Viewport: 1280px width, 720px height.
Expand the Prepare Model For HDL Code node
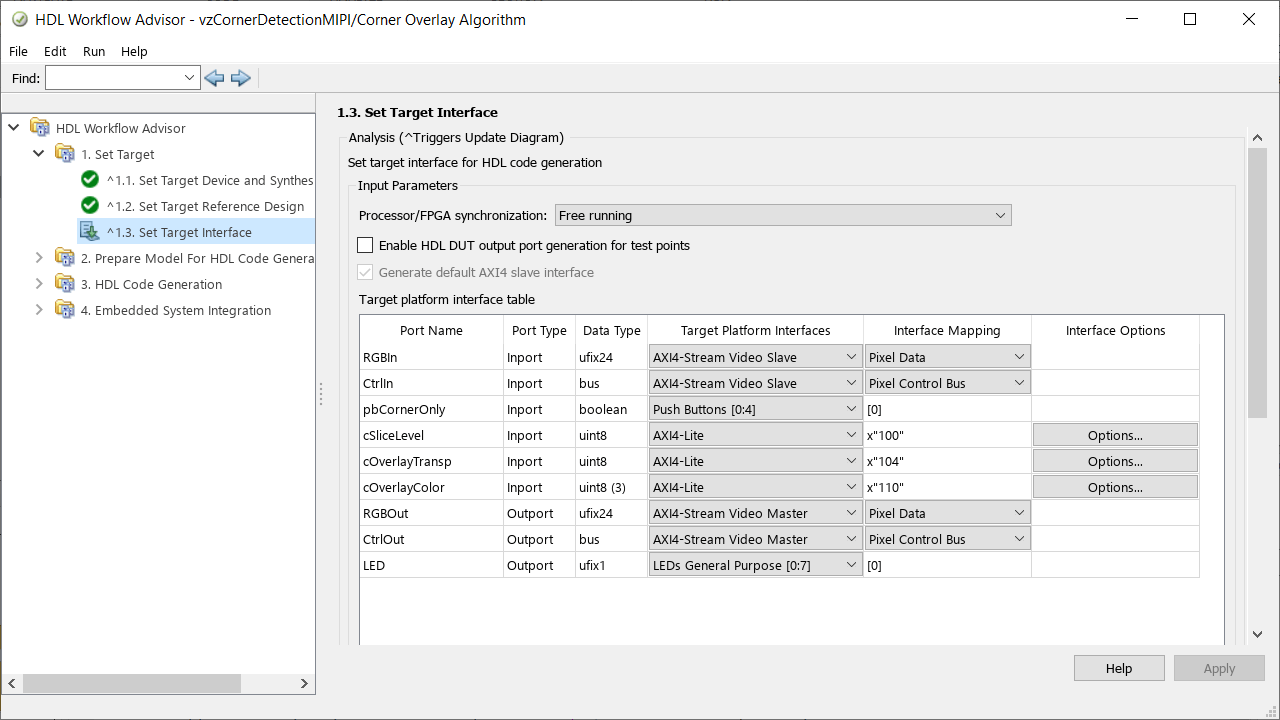click(x=39, y=258)
